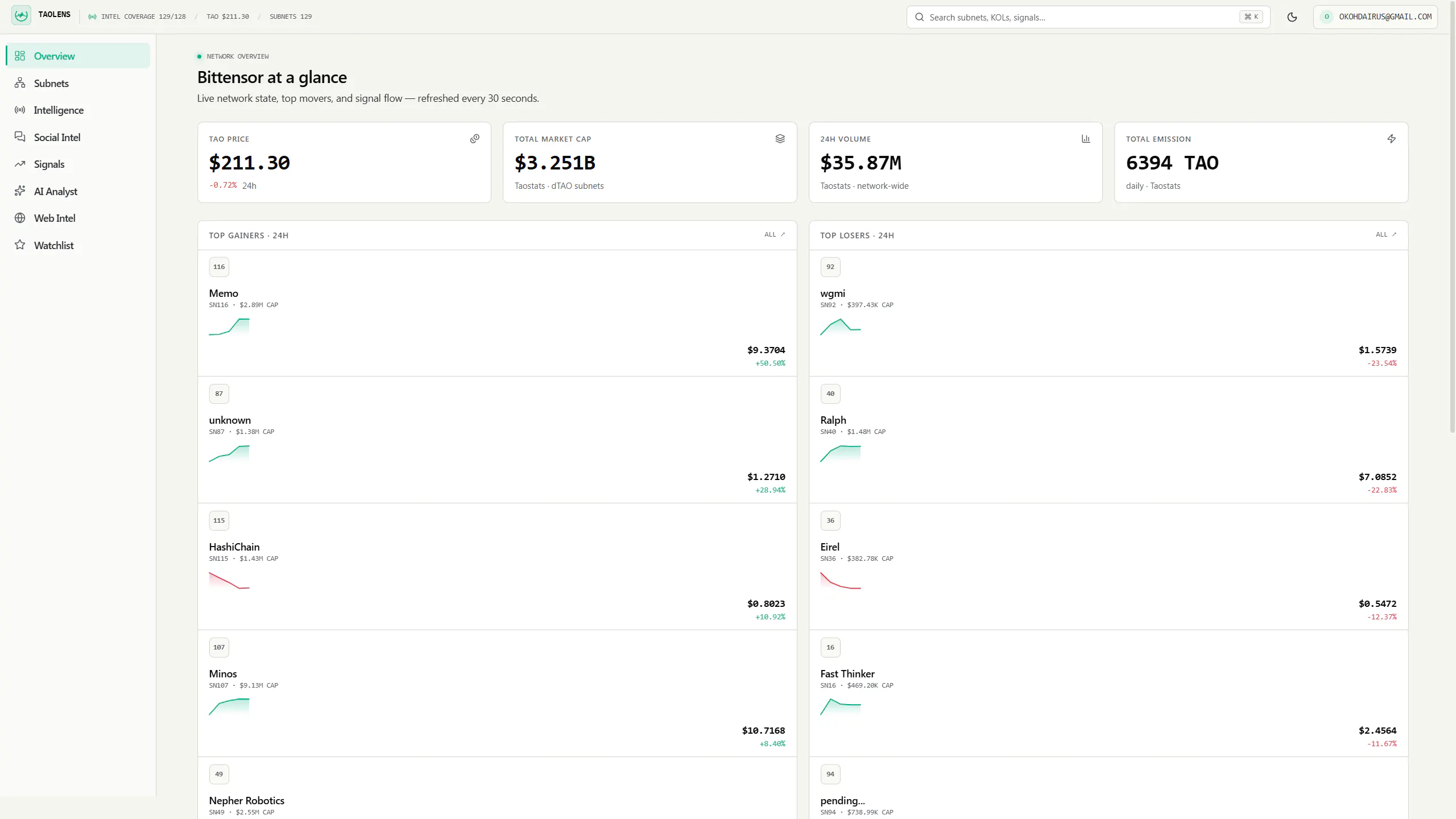Open the Web Intel section

point(78,218)
